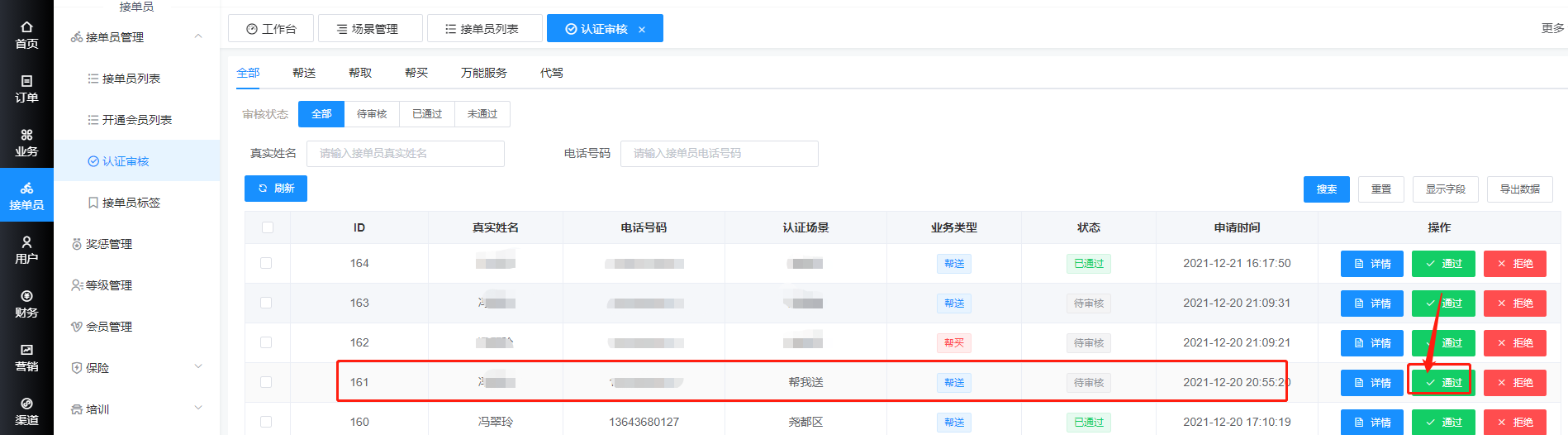Focus the 真实姓名 input field

[x=406, y=154]
